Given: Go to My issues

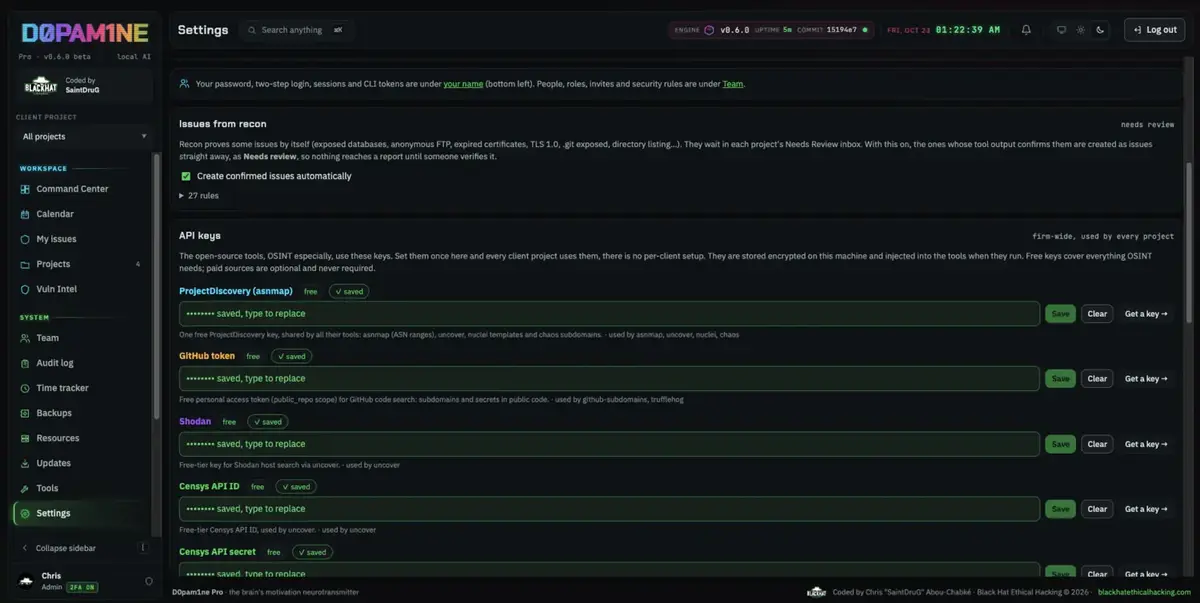Looking at the screenshot, I should point(80,239).
